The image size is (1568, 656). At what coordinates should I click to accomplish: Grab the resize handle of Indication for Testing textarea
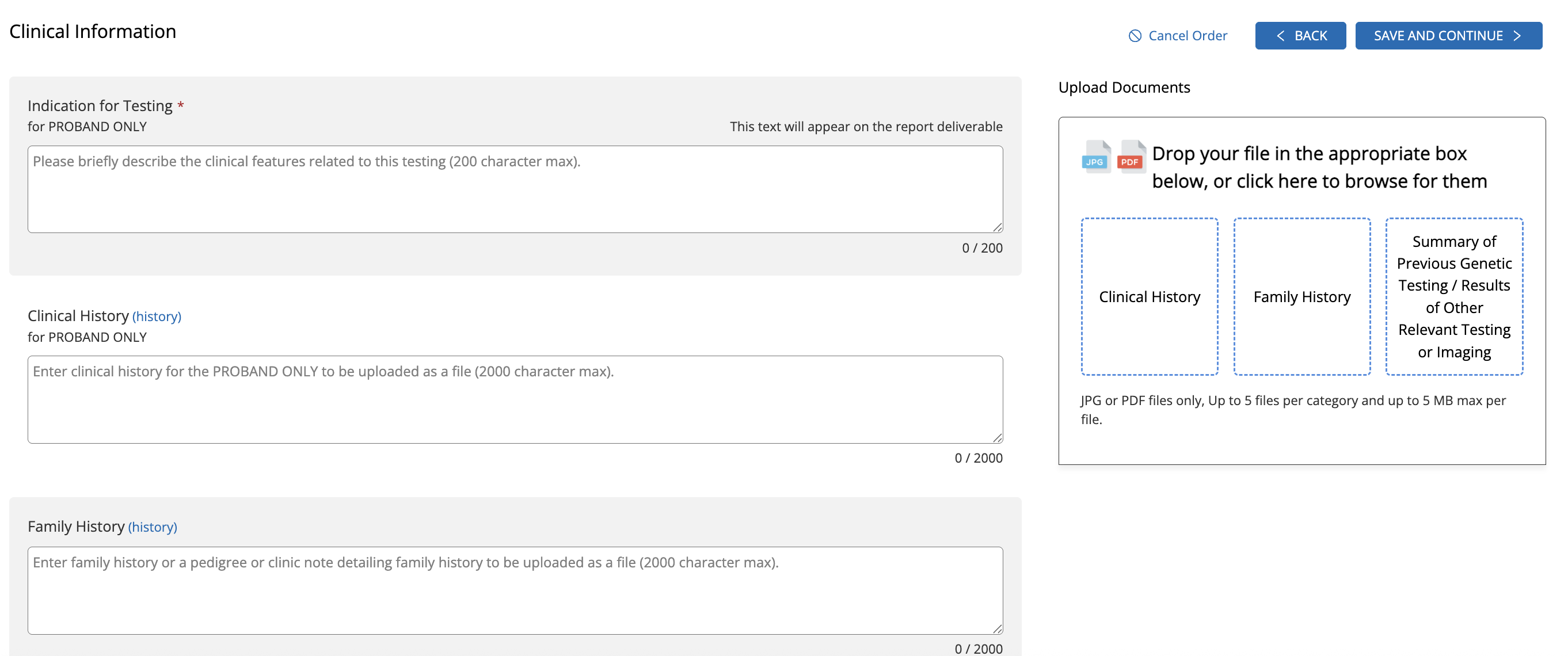point(997,227)
